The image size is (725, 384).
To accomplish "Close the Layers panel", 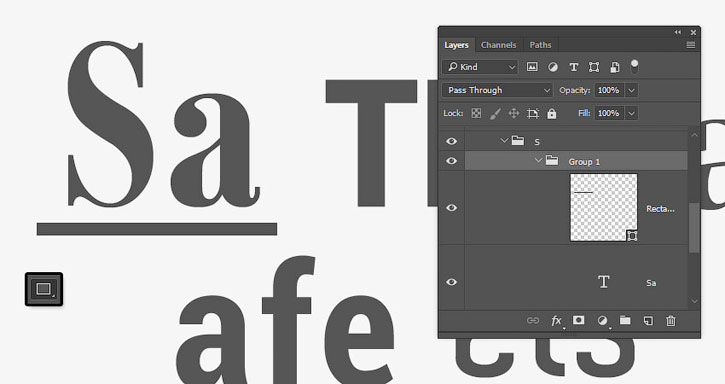I will tap(693, 32).
